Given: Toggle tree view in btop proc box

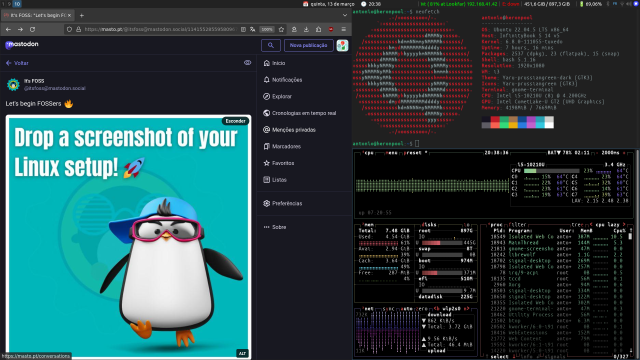Looking at the screenshot, I should pyautogui.click(x=578, y=224).
